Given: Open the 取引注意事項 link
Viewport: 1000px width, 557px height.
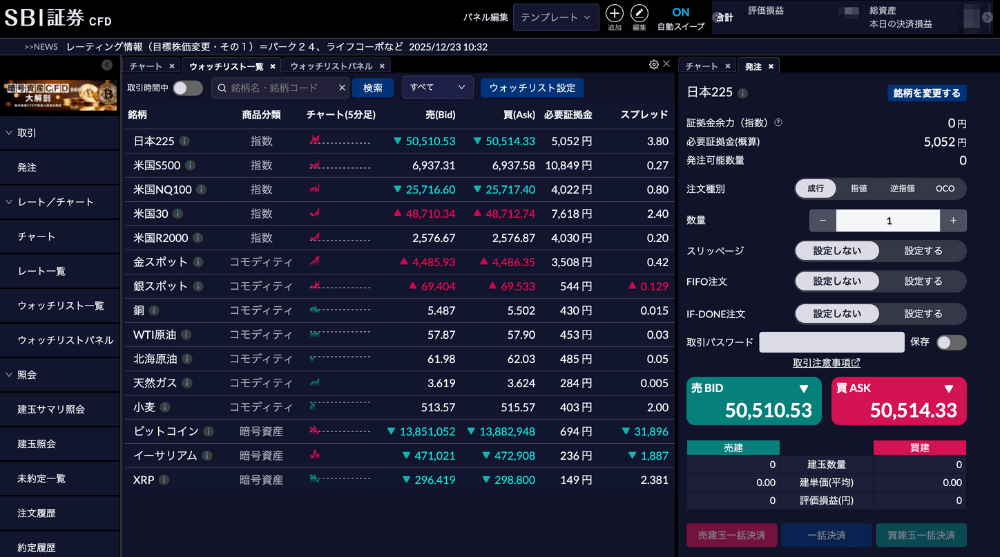Looking at the screenshot, I should [826, 362].
